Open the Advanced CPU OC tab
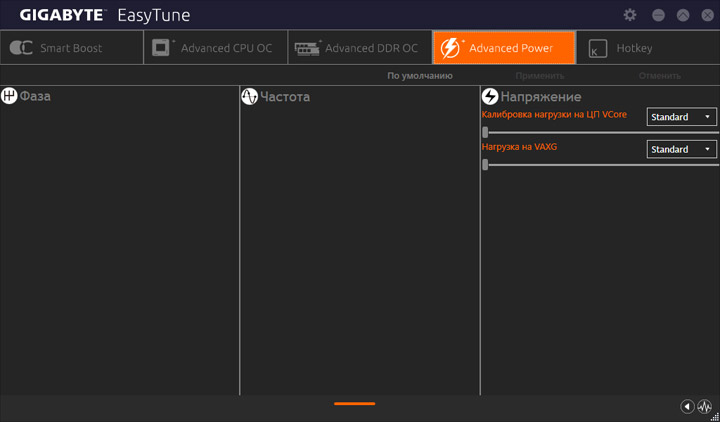 click(216, 48)
